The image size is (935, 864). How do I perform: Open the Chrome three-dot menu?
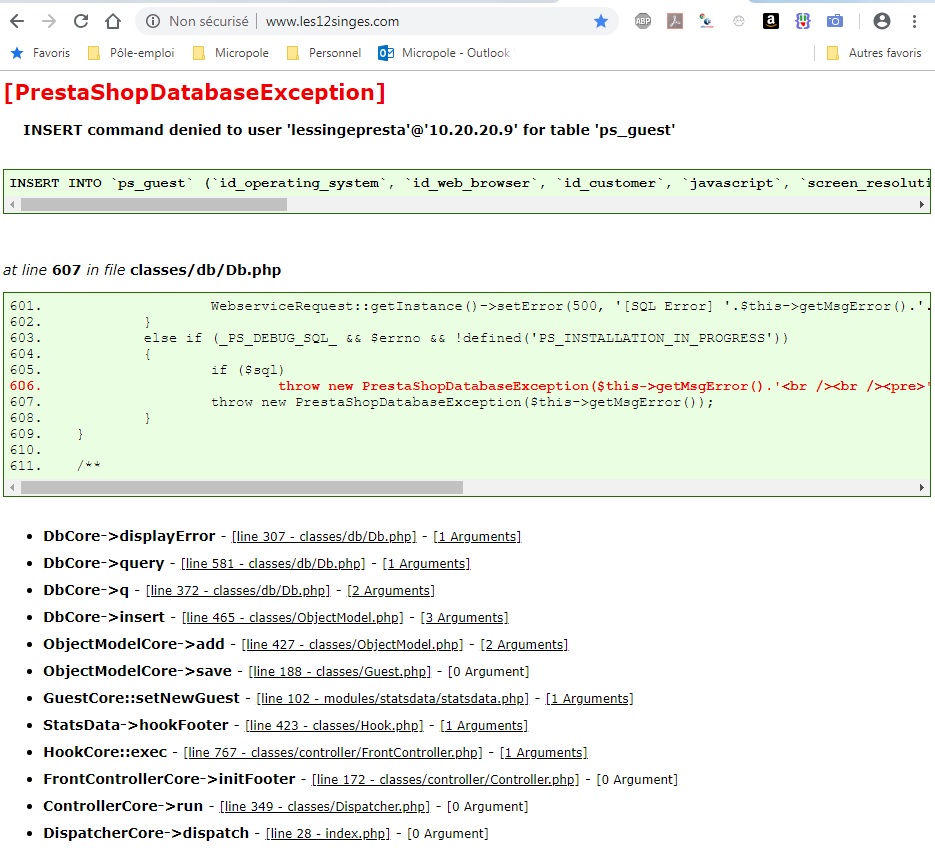914,21
